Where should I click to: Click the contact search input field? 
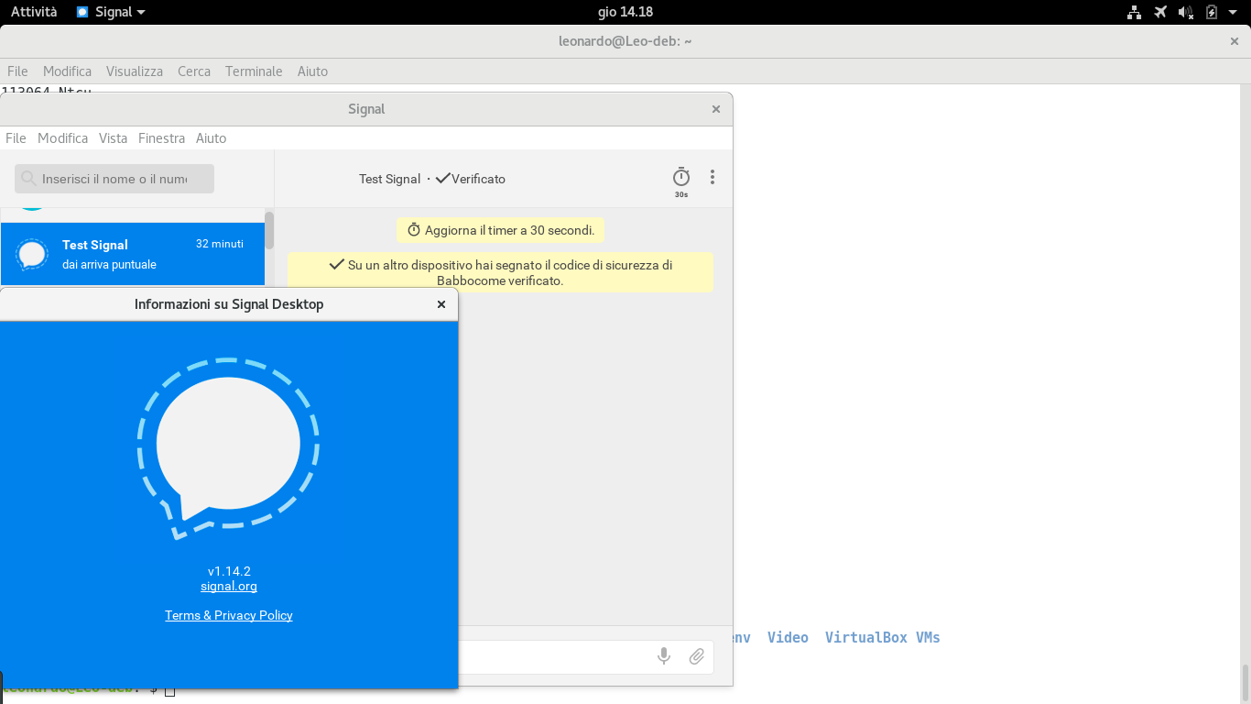[113, 178]
